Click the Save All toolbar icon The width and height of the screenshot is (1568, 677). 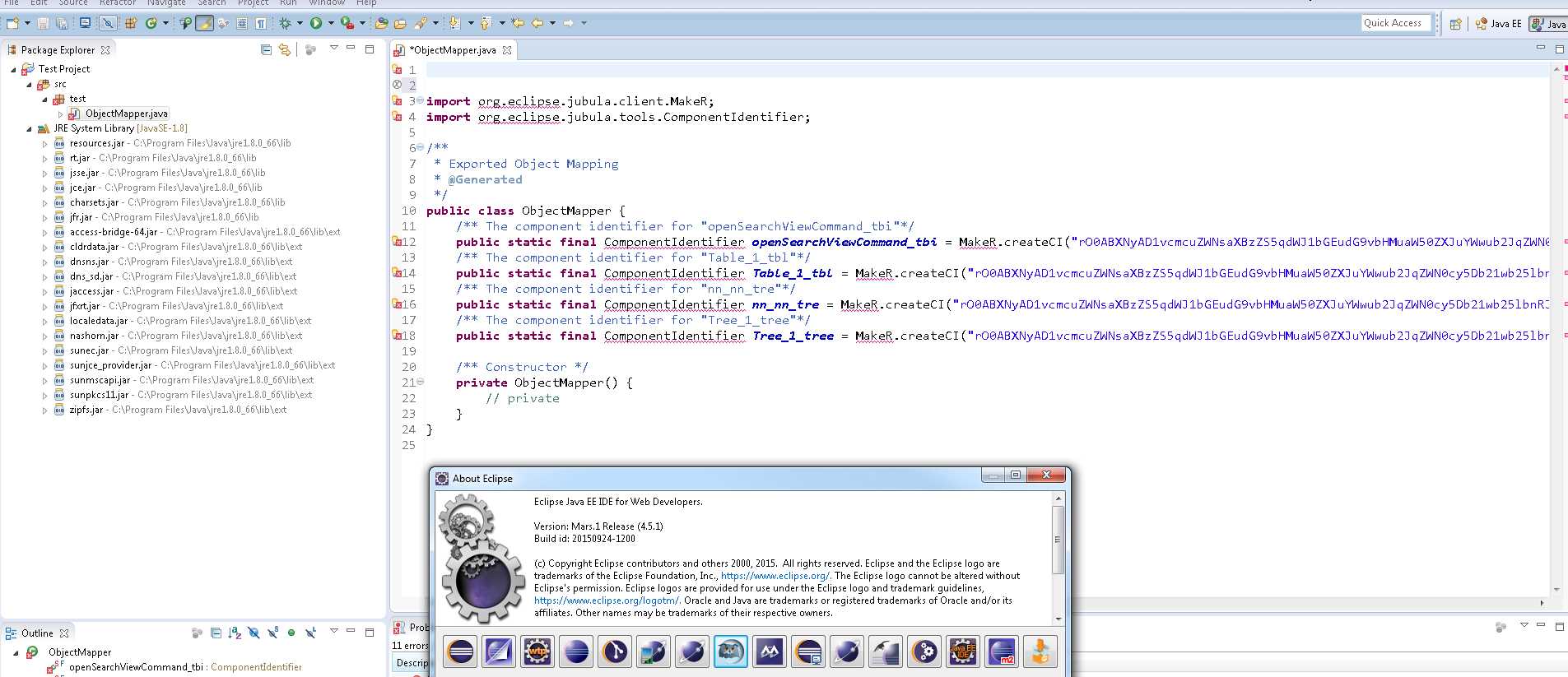pos(62,24)
